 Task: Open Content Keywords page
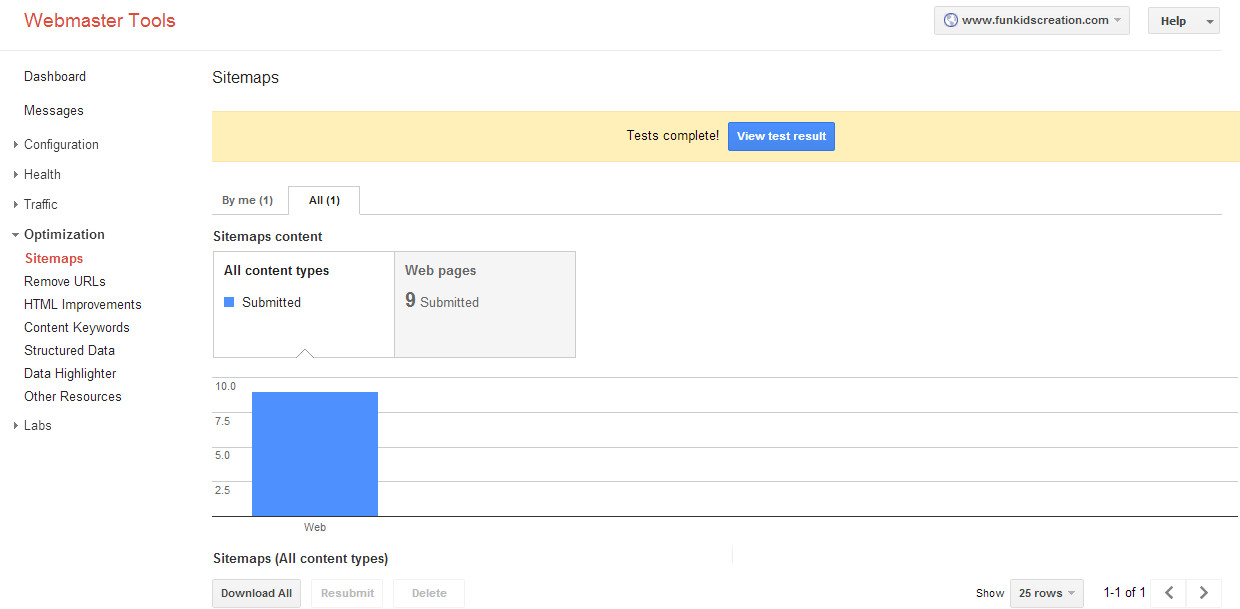pyautogui.click(x=77, y=327)
